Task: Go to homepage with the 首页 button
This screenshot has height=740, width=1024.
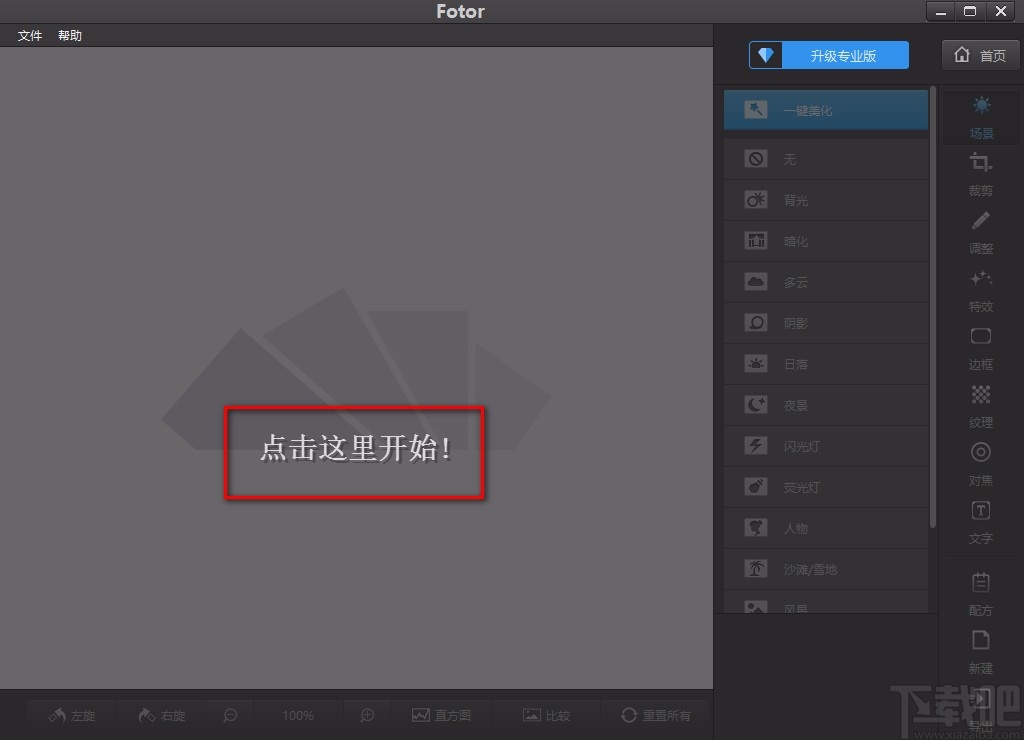Action: tap(980, 55)
